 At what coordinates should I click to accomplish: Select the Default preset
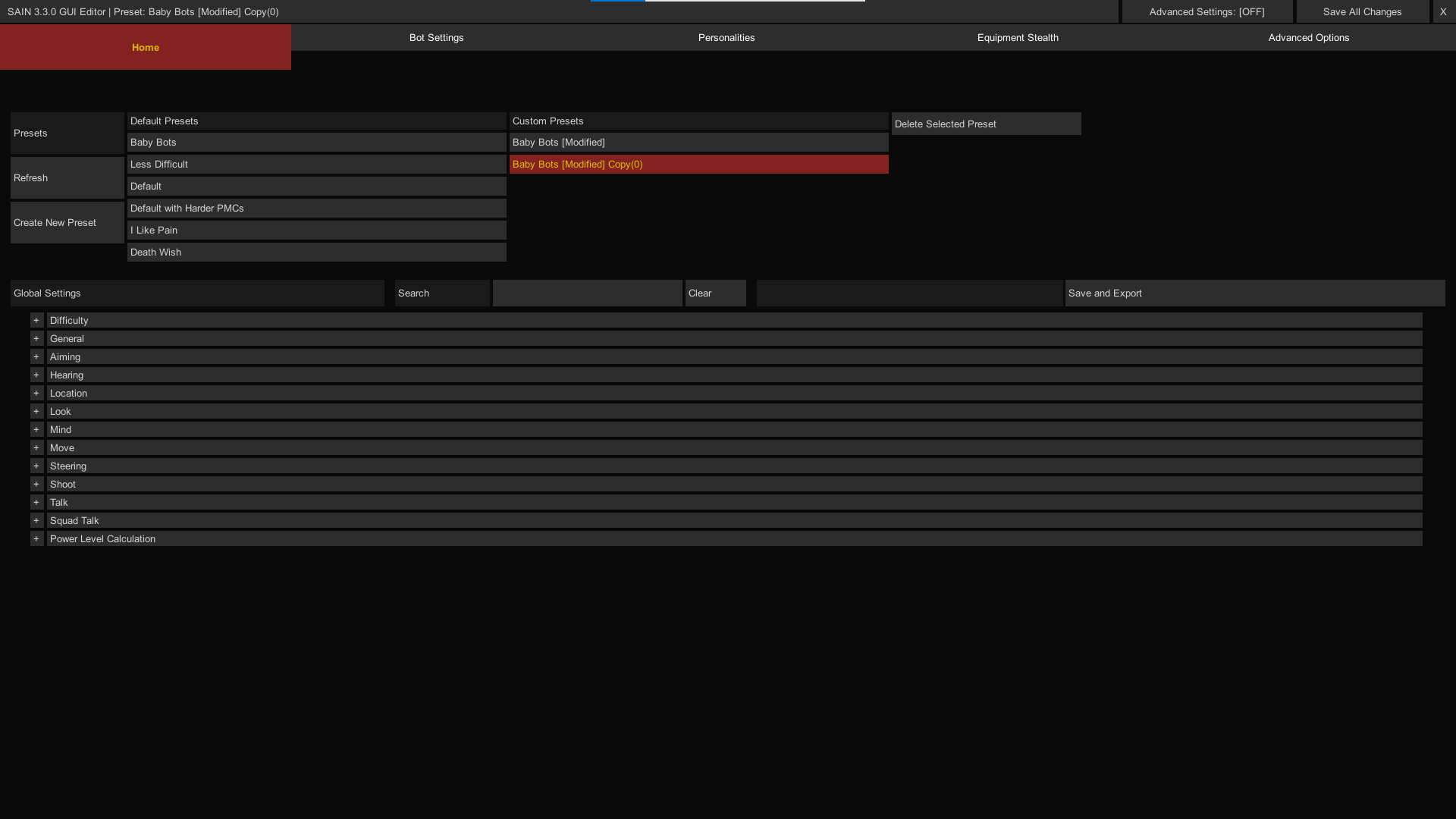(317, 187)
